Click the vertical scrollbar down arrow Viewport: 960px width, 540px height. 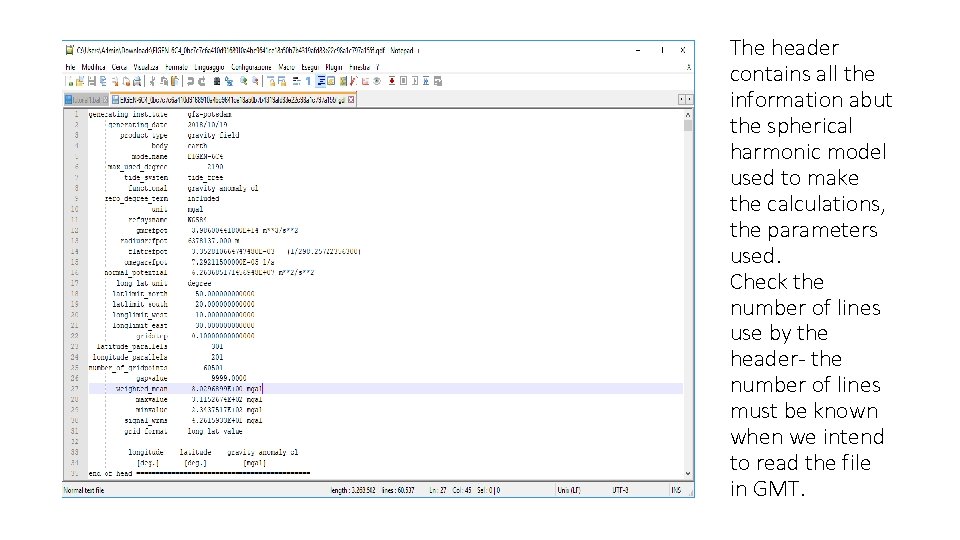click(x=688, y=473)
